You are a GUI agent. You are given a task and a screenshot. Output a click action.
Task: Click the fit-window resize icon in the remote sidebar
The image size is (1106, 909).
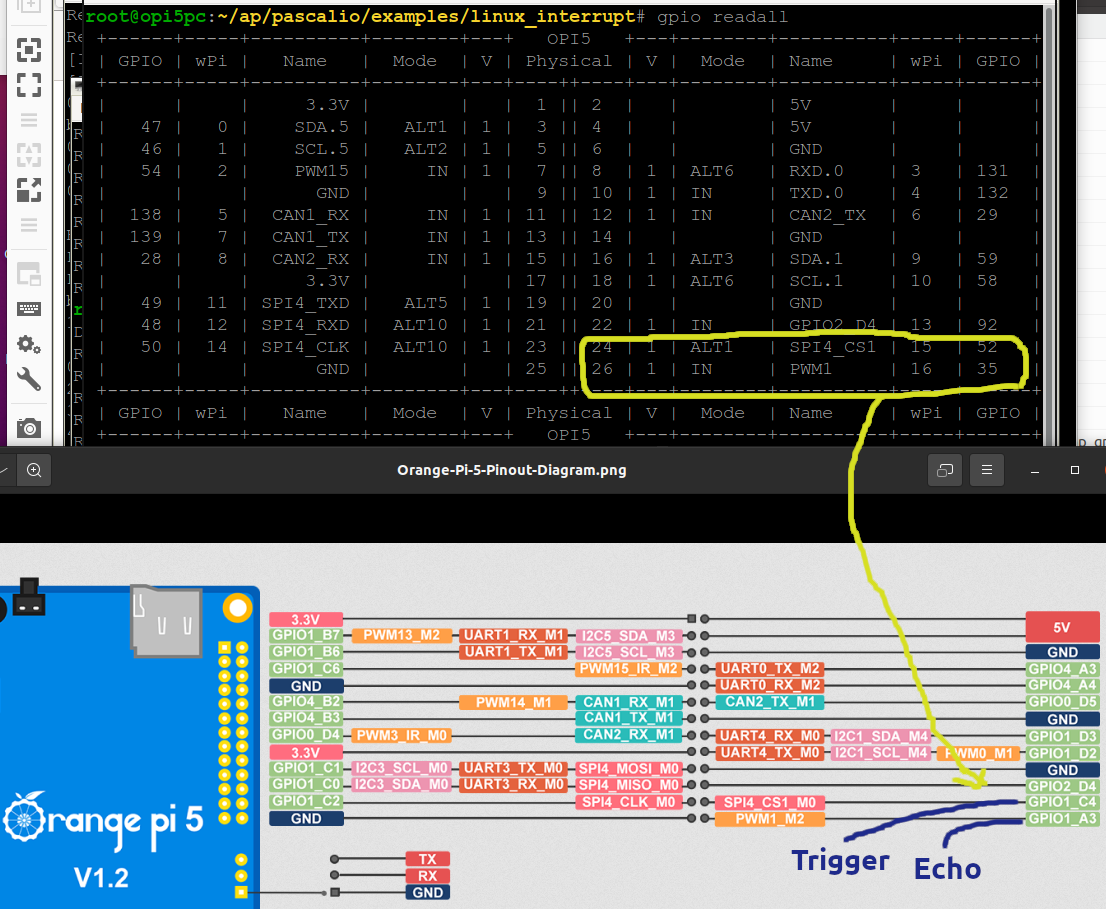pyautogui.click(x=29, y=50)
